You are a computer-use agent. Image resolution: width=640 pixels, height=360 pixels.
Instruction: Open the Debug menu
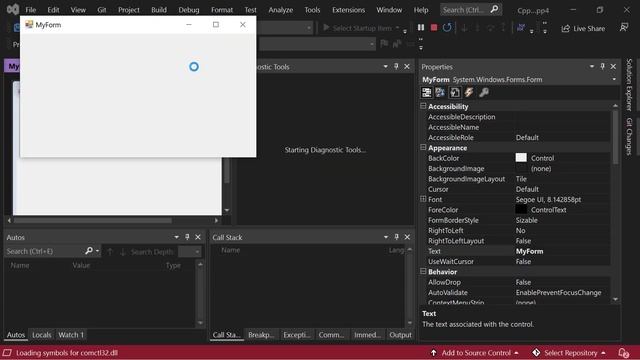tap(189, 10)
